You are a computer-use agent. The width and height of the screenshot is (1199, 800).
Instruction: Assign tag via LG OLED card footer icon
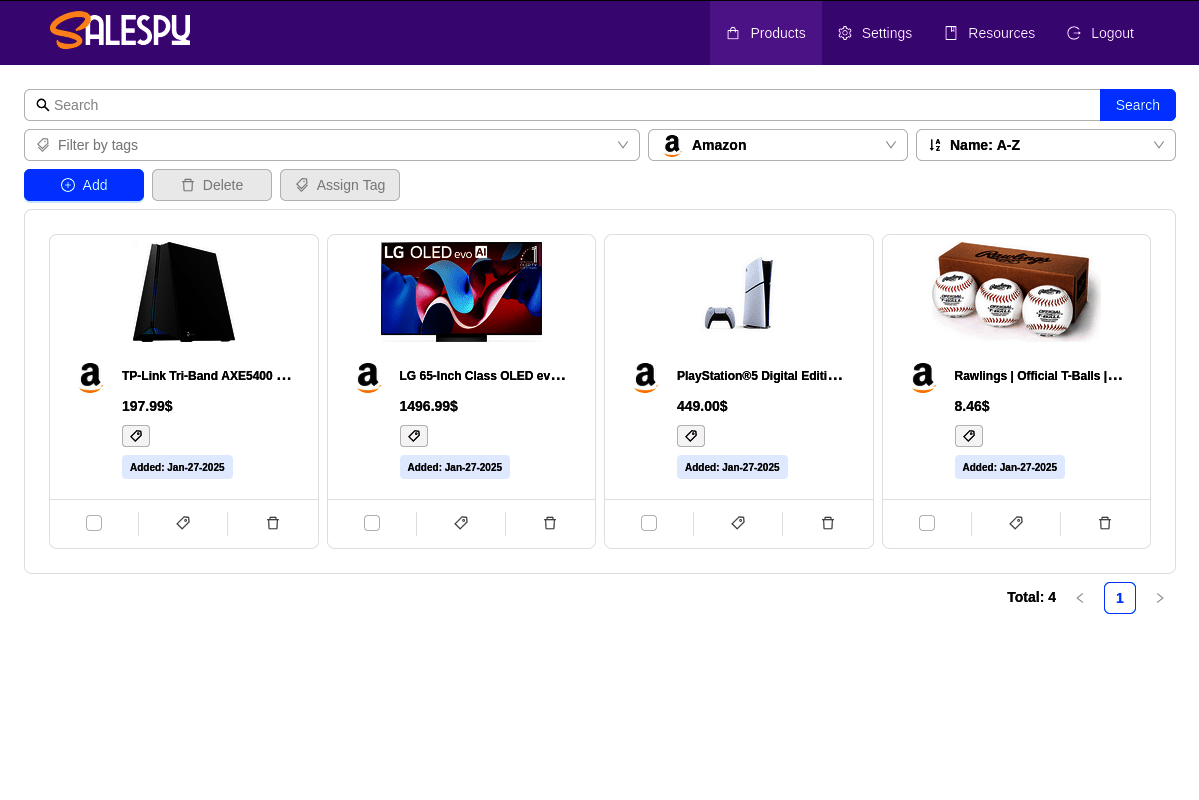point(461,523)
